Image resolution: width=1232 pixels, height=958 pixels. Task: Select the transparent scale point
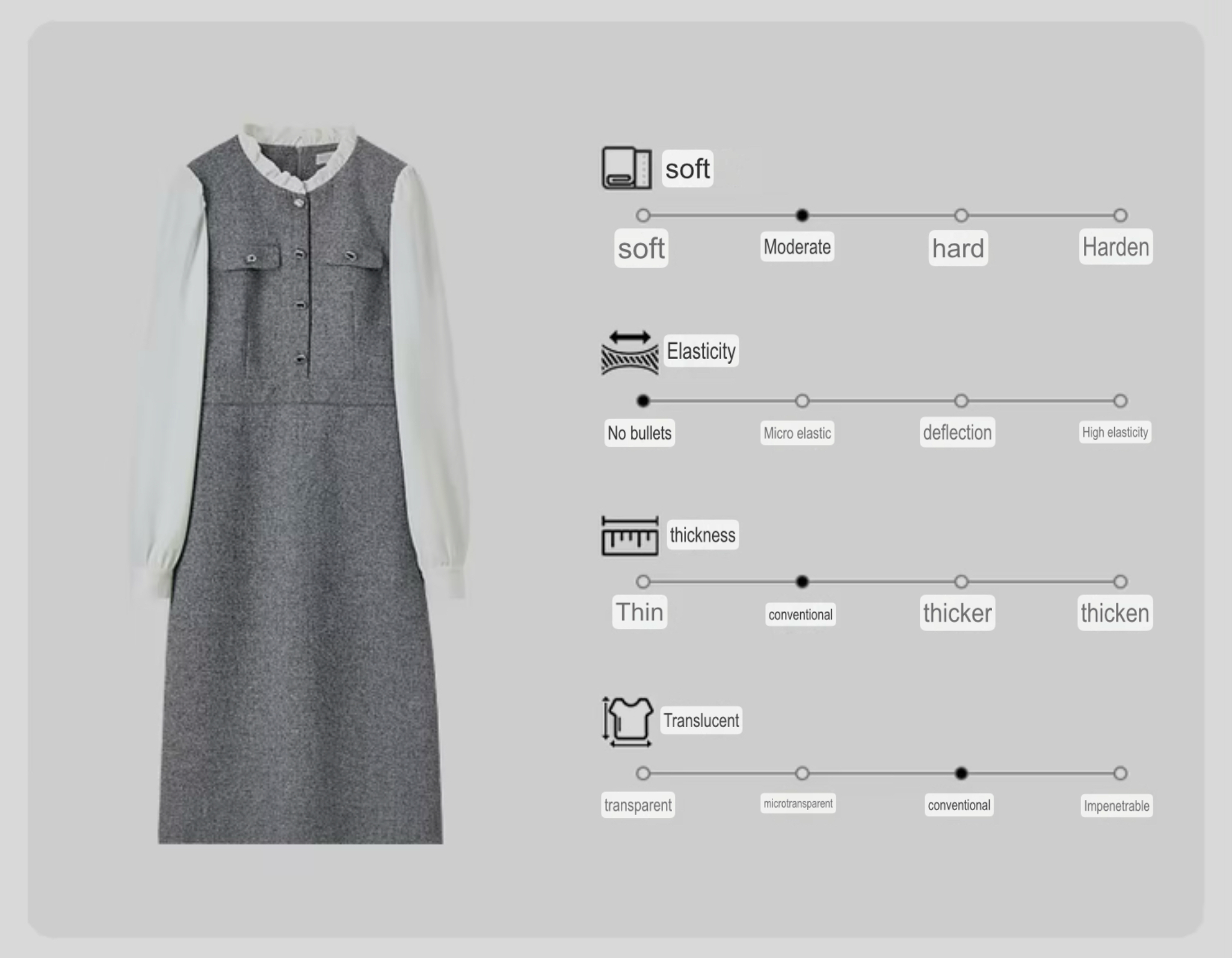point(643,773)
